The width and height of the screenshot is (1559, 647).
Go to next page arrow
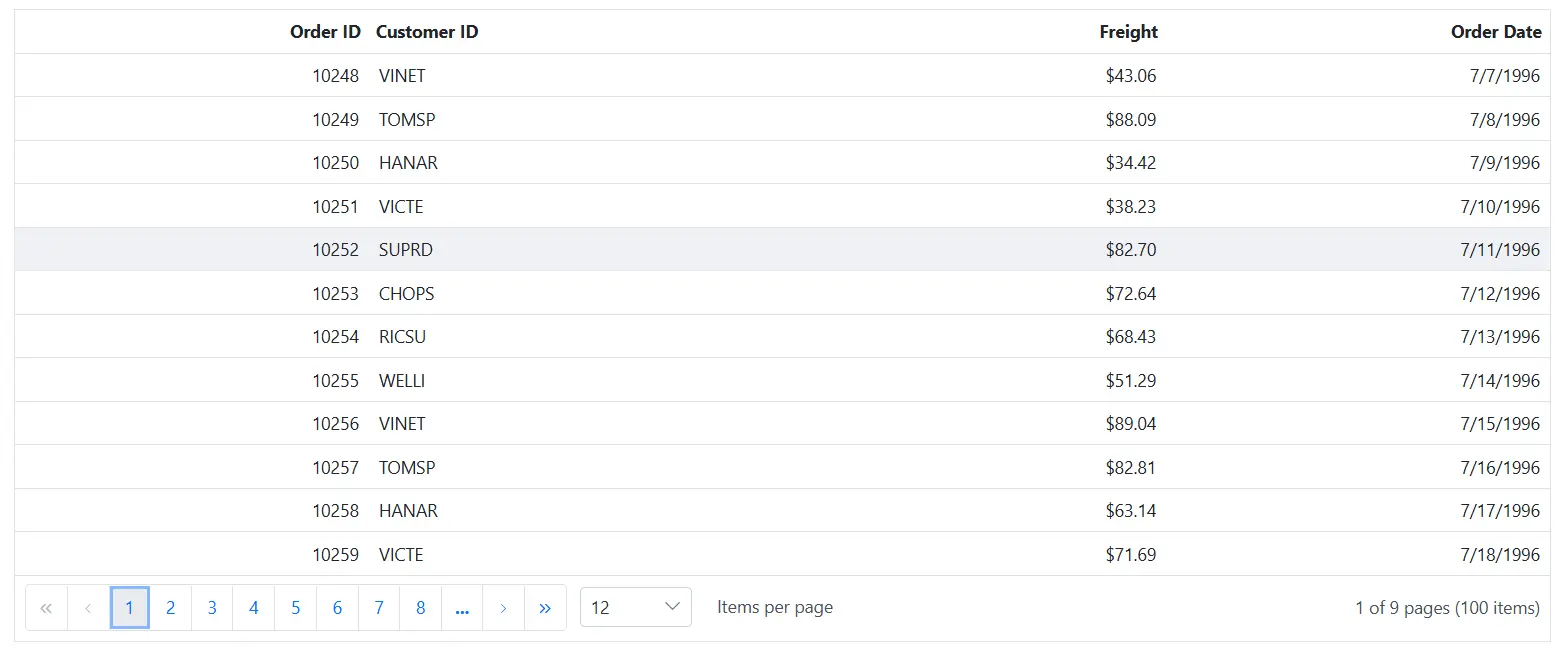click(x=503, y=608)
